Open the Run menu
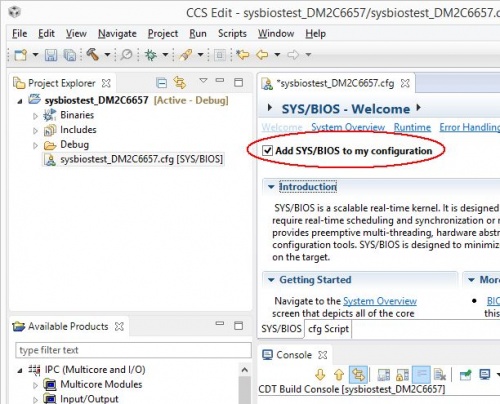This screenshot has width=500, height=404. (198, 34)
